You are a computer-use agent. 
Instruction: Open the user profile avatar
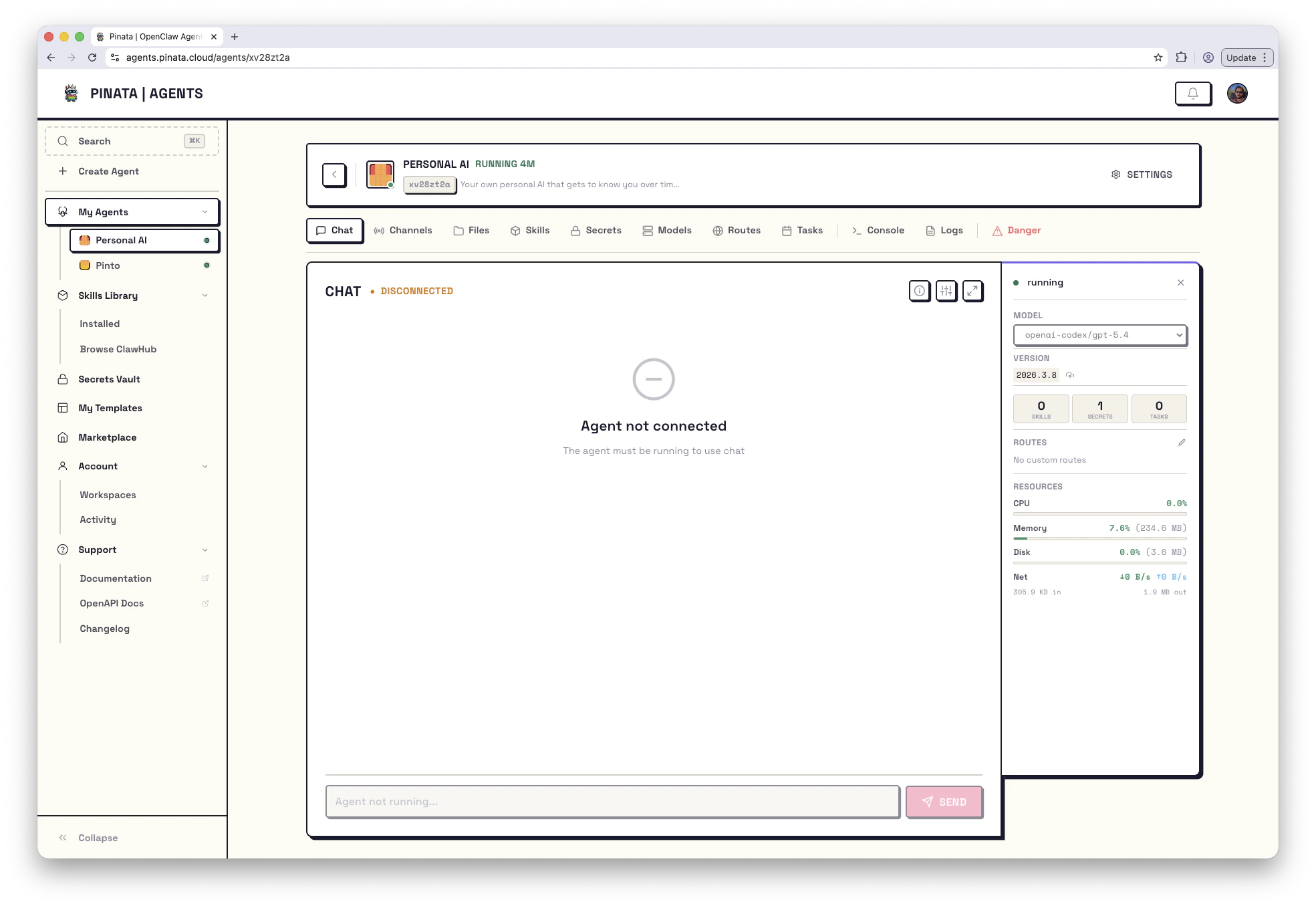pyautogui.click(x=1237, y=94)
